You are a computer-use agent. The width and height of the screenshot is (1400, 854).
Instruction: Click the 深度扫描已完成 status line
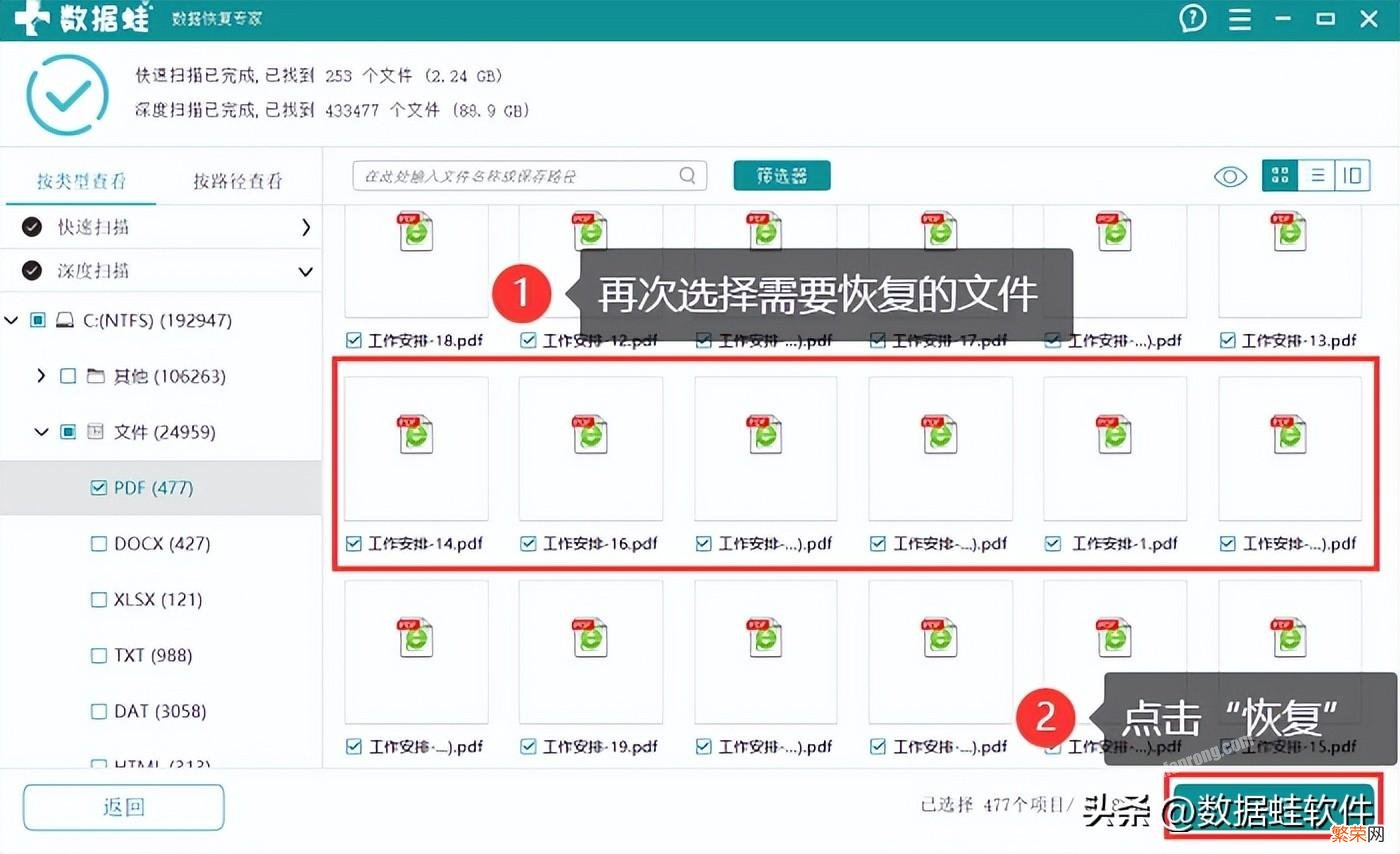332,111
